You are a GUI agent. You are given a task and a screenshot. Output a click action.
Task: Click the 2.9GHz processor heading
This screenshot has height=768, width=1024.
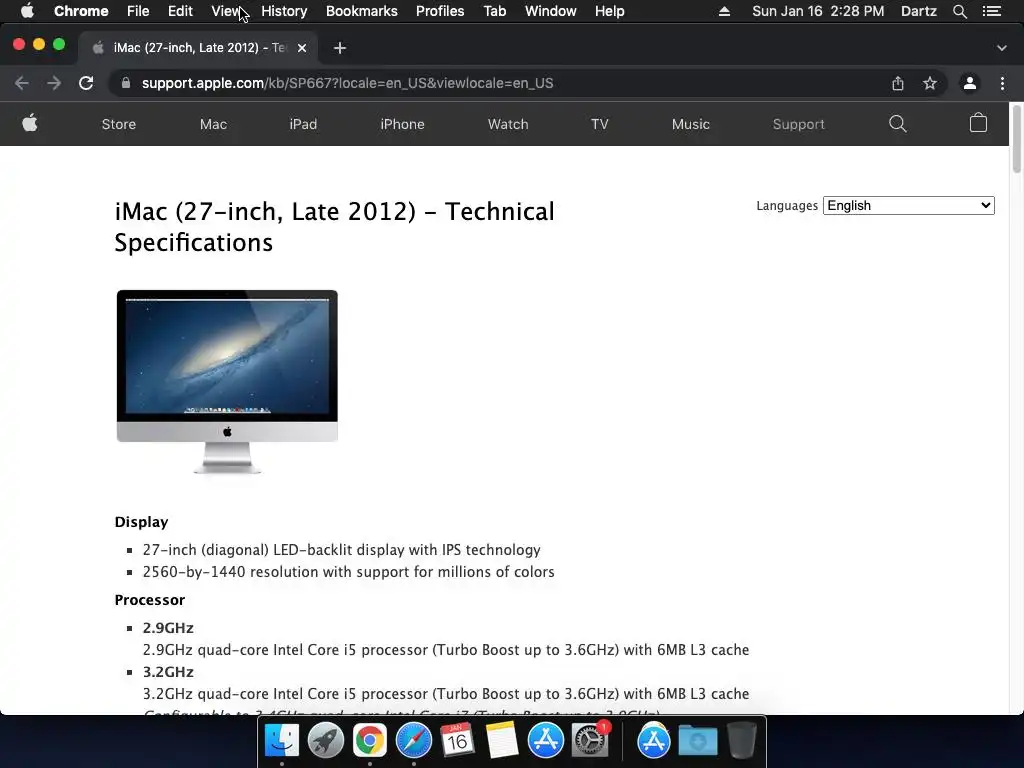tap(168, 628)
